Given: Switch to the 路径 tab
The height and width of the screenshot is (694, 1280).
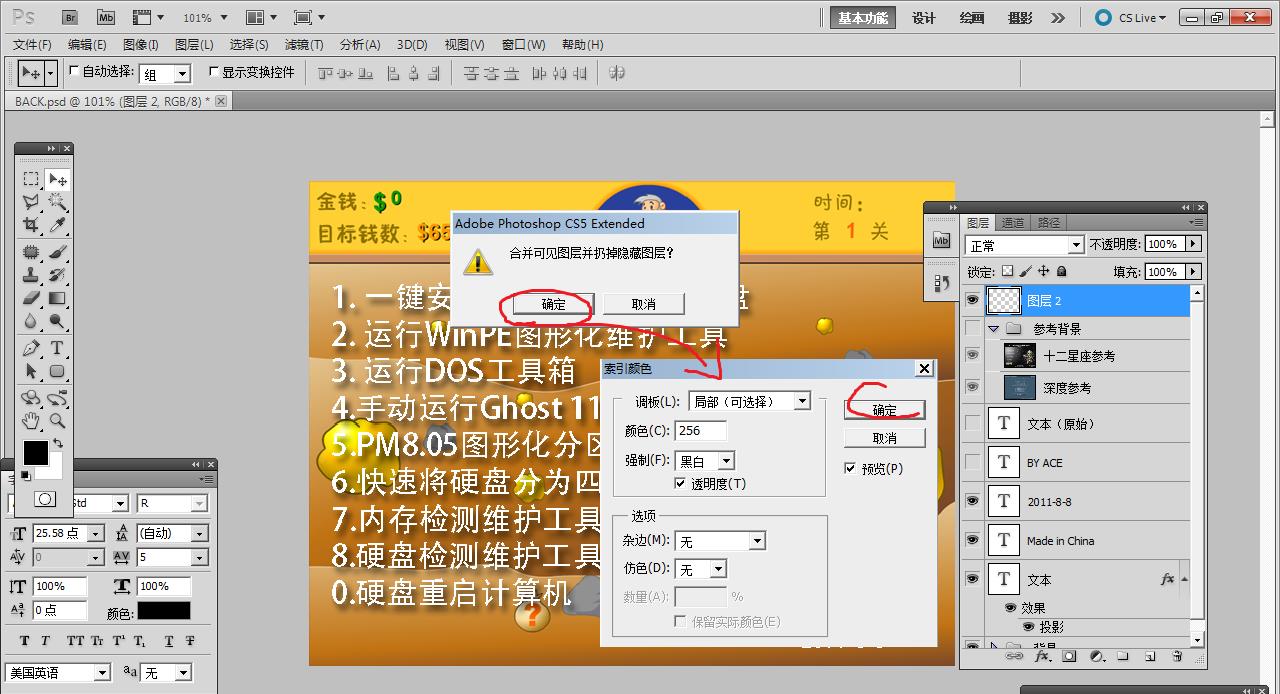Looking at the screenshot, I should pyautogui.click(x=1048, y=223).
